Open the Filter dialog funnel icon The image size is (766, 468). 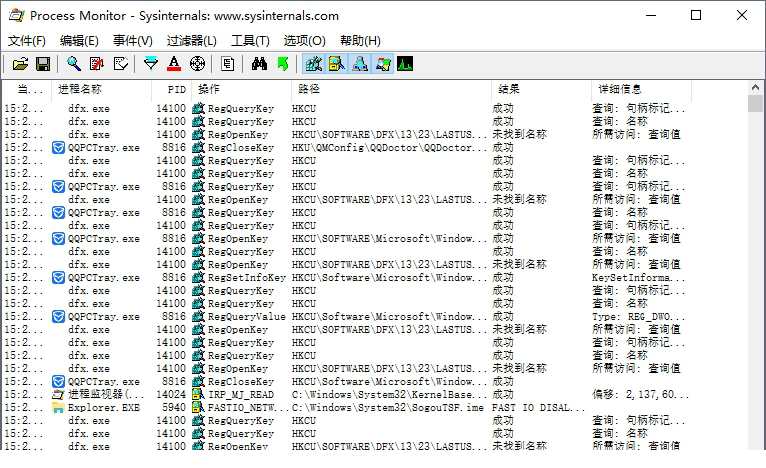click(x=151, y=64)
